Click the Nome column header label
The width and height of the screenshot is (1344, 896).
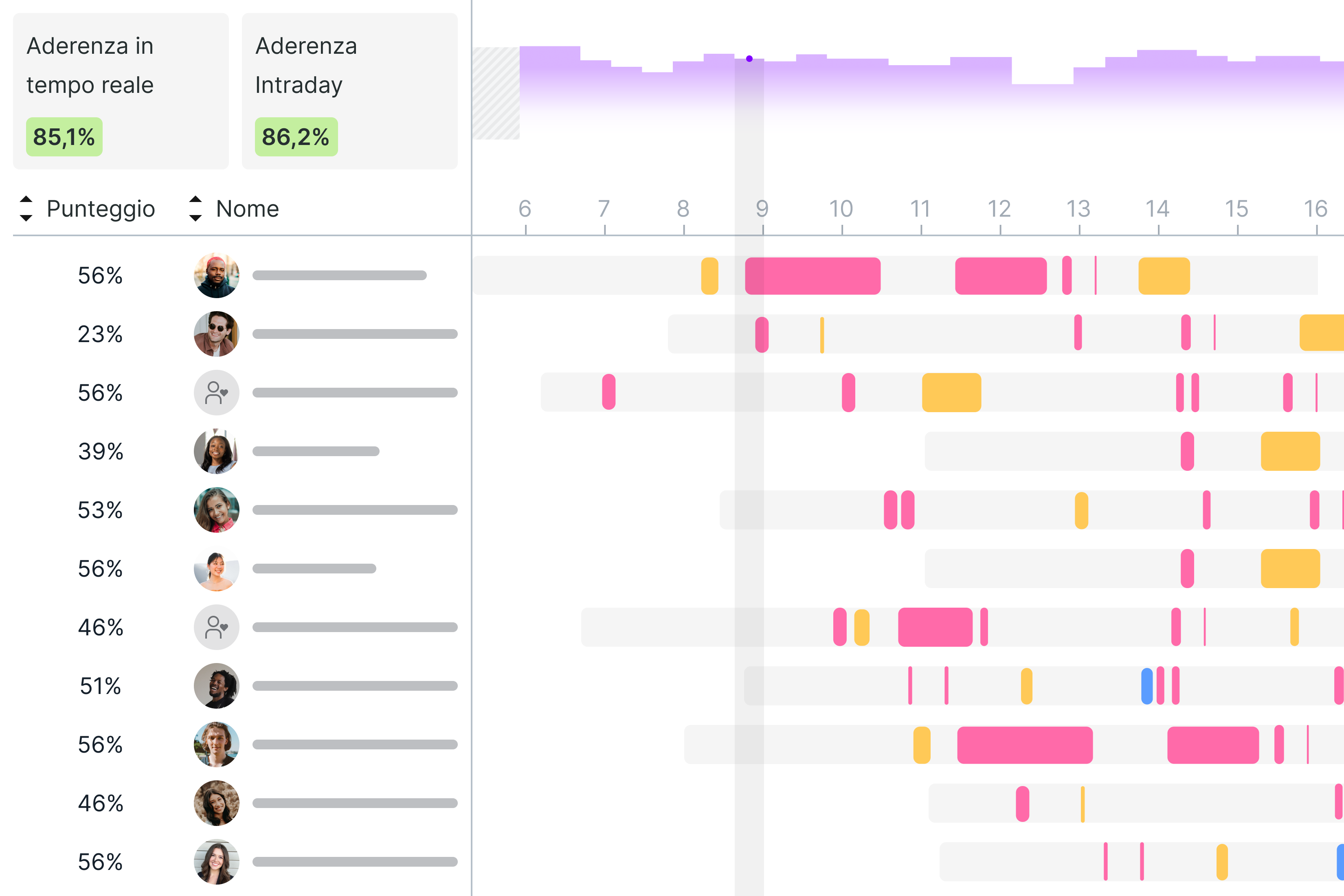(248, 209)
